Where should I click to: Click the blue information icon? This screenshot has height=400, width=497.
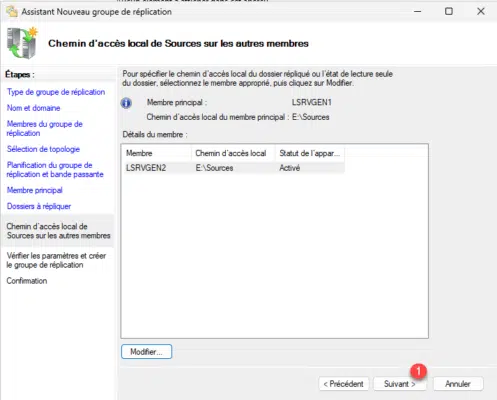click(x=126, y=103)
